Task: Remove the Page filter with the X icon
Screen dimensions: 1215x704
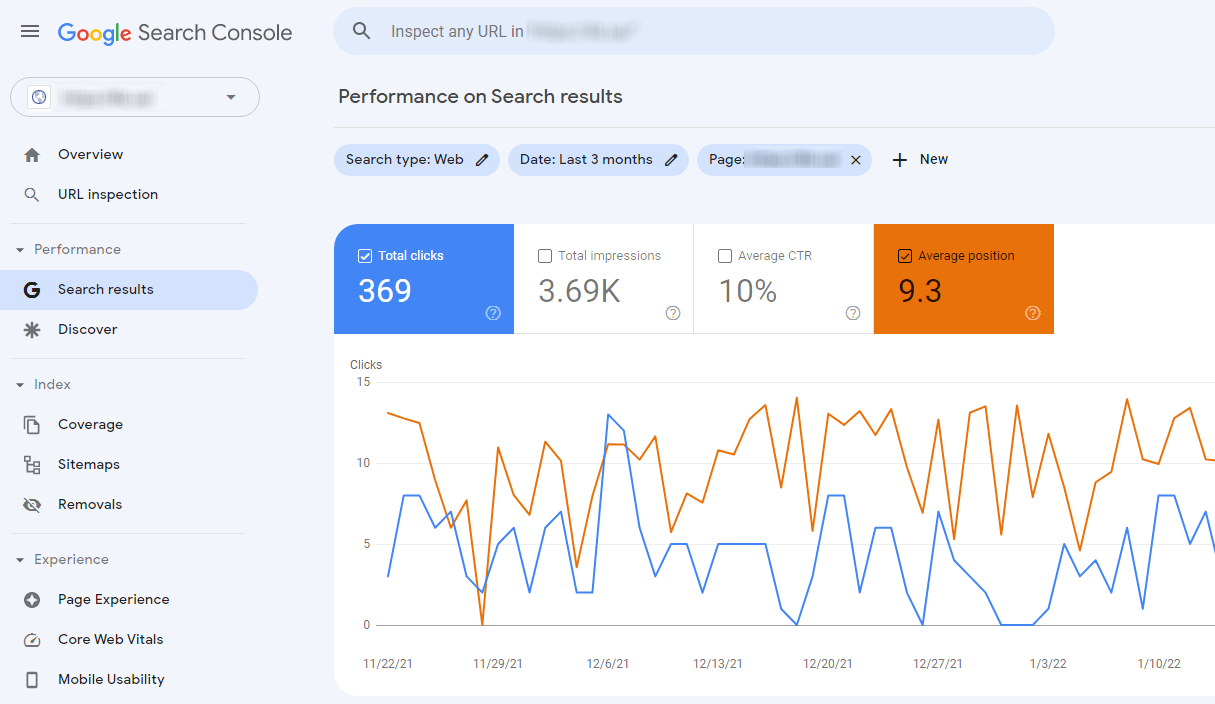Action: pos(855,160)
